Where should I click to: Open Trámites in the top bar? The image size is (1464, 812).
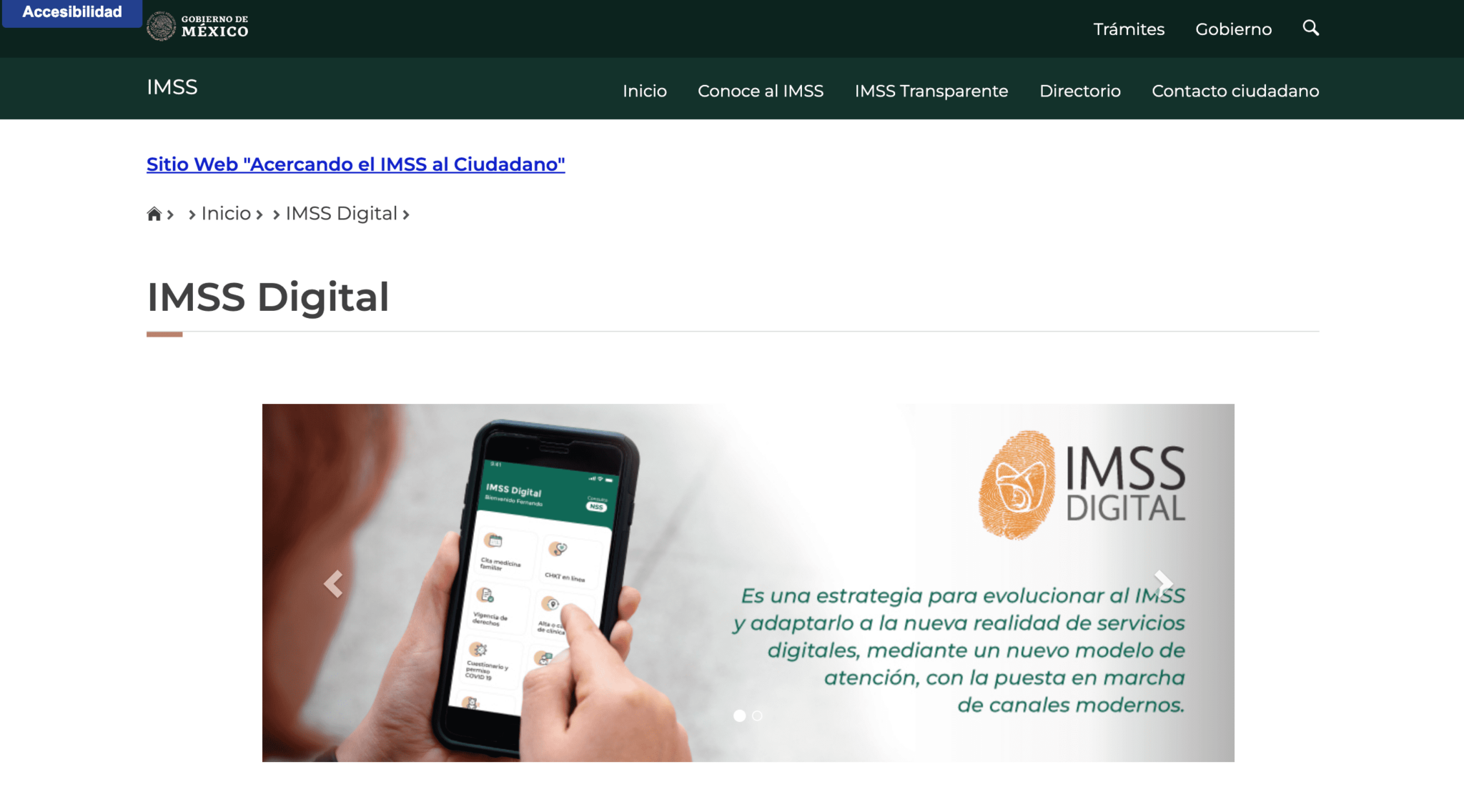coord(1129,29)
